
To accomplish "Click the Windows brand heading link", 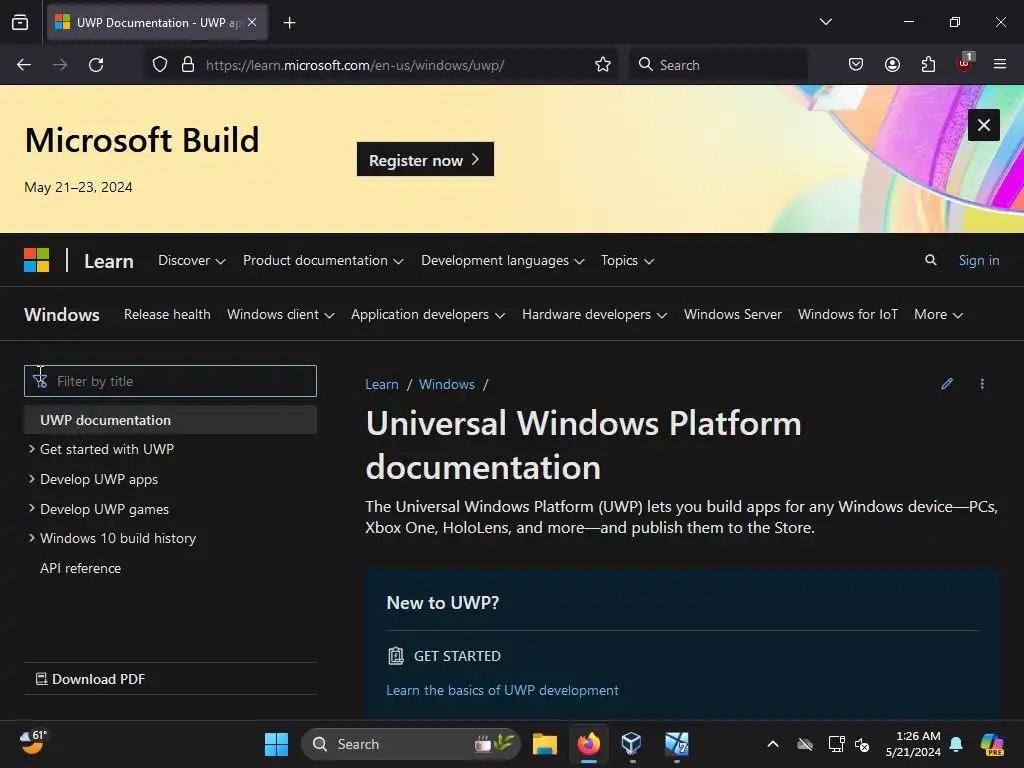I will (62, 314).
